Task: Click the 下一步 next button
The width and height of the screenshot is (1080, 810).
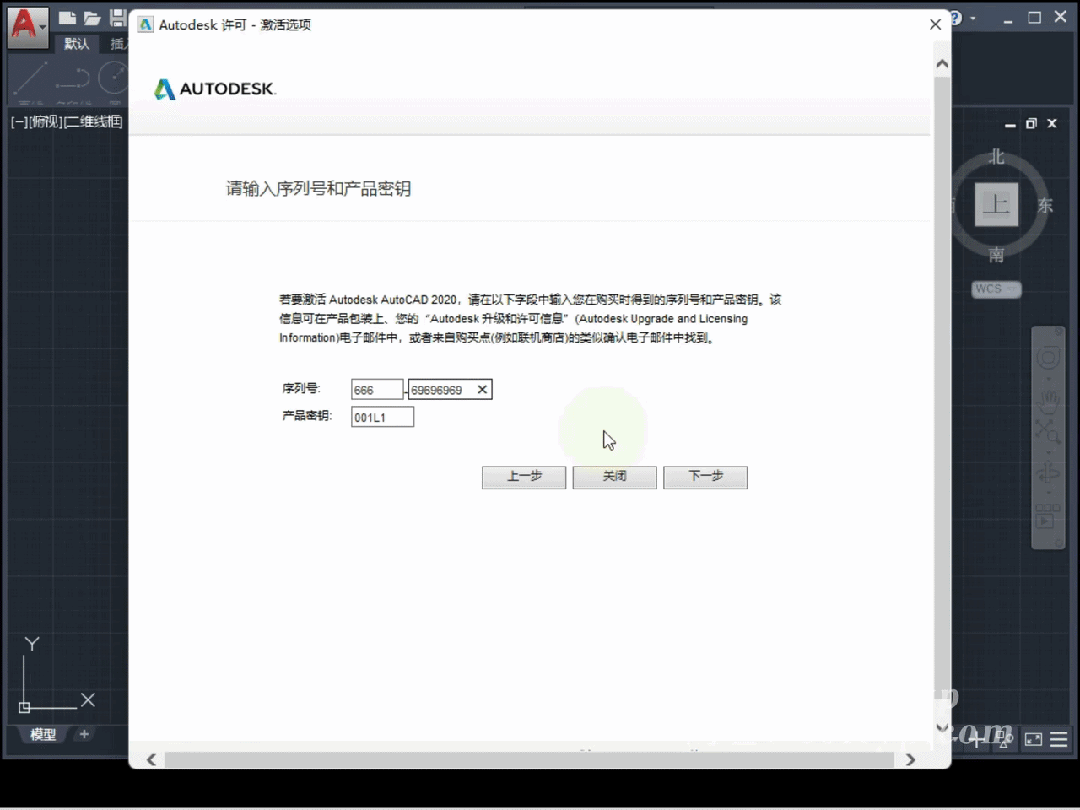Action: point(705,477)
